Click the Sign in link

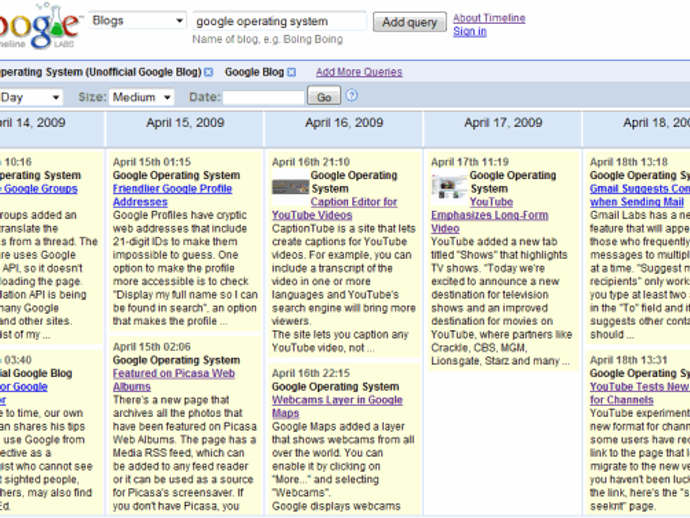pos(470,31)
